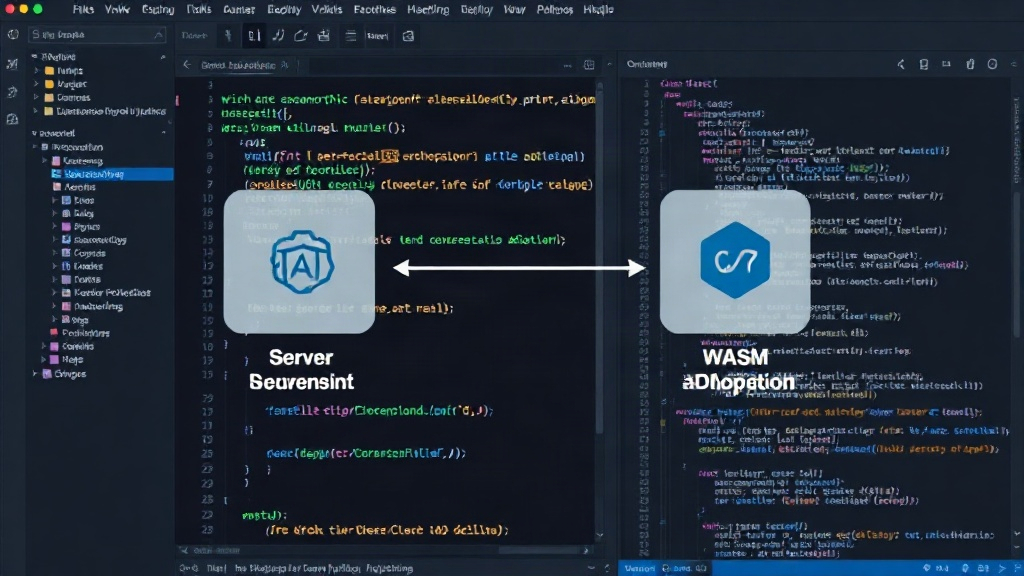Open the 'Velids' menu in menu bar

(x=327, y=10)
